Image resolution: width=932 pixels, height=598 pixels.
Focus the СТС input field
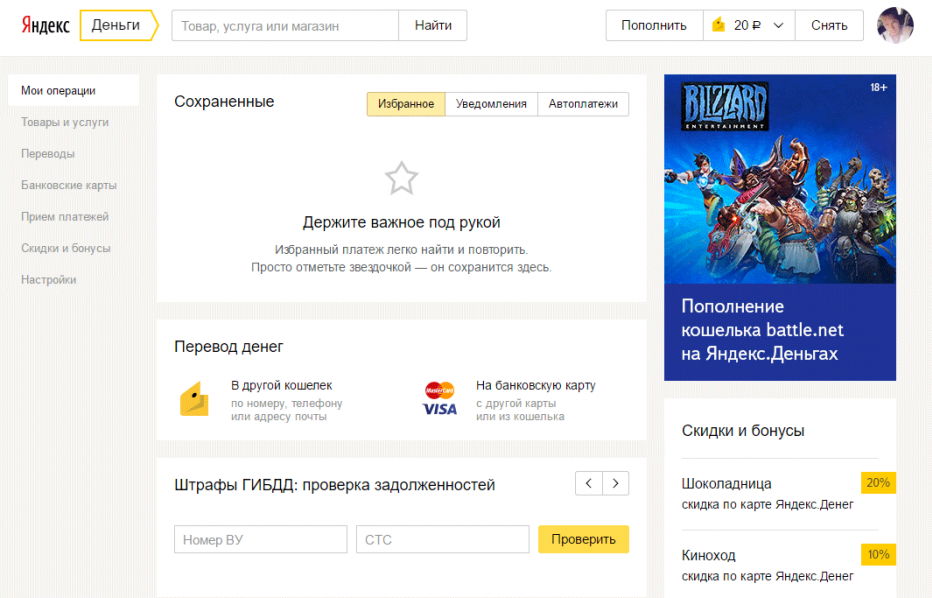coord(442,539)
